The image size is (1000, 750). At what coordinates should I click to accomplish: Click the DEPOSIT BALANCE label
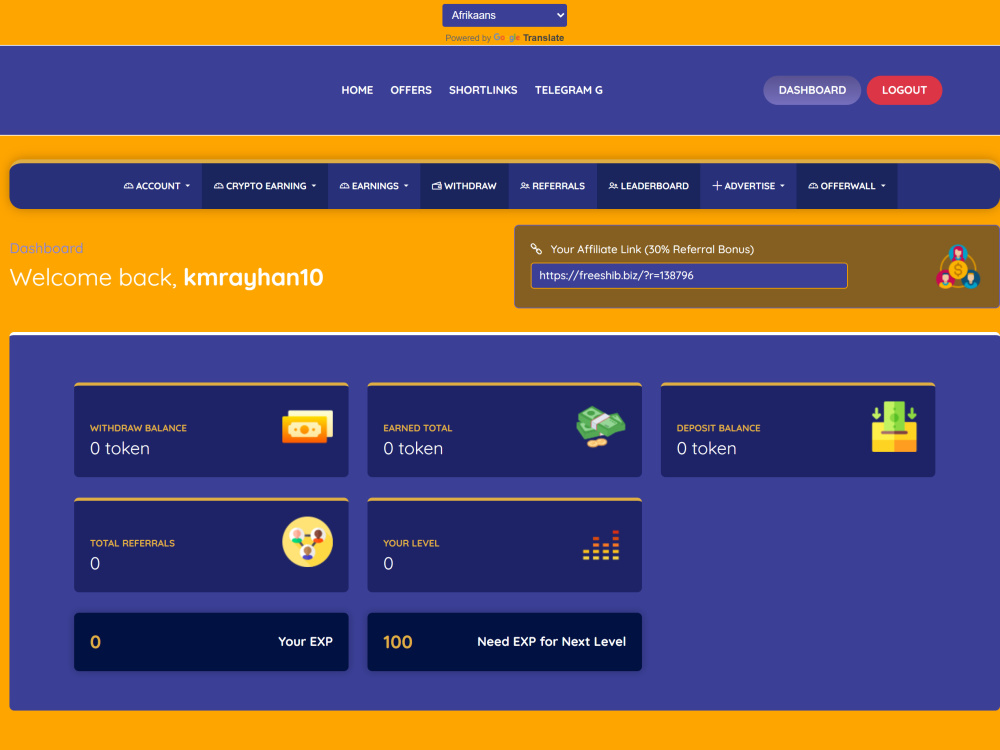tap(718, 428)
